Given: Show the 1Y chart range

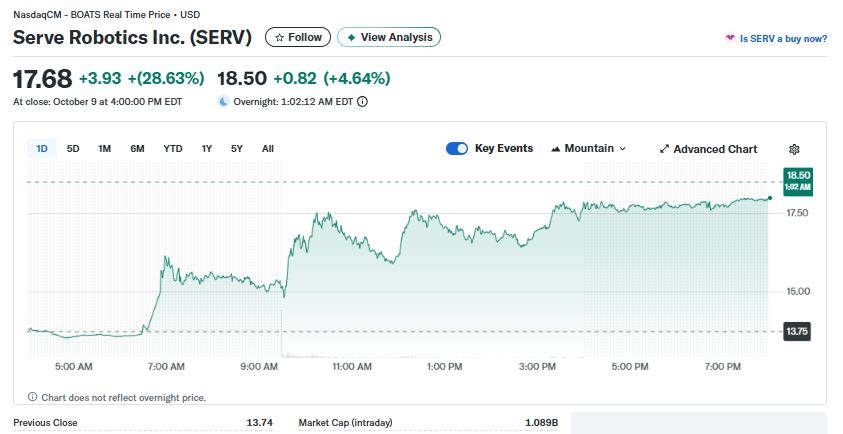Looking at the screenshot, I should (x=207, y=149).
